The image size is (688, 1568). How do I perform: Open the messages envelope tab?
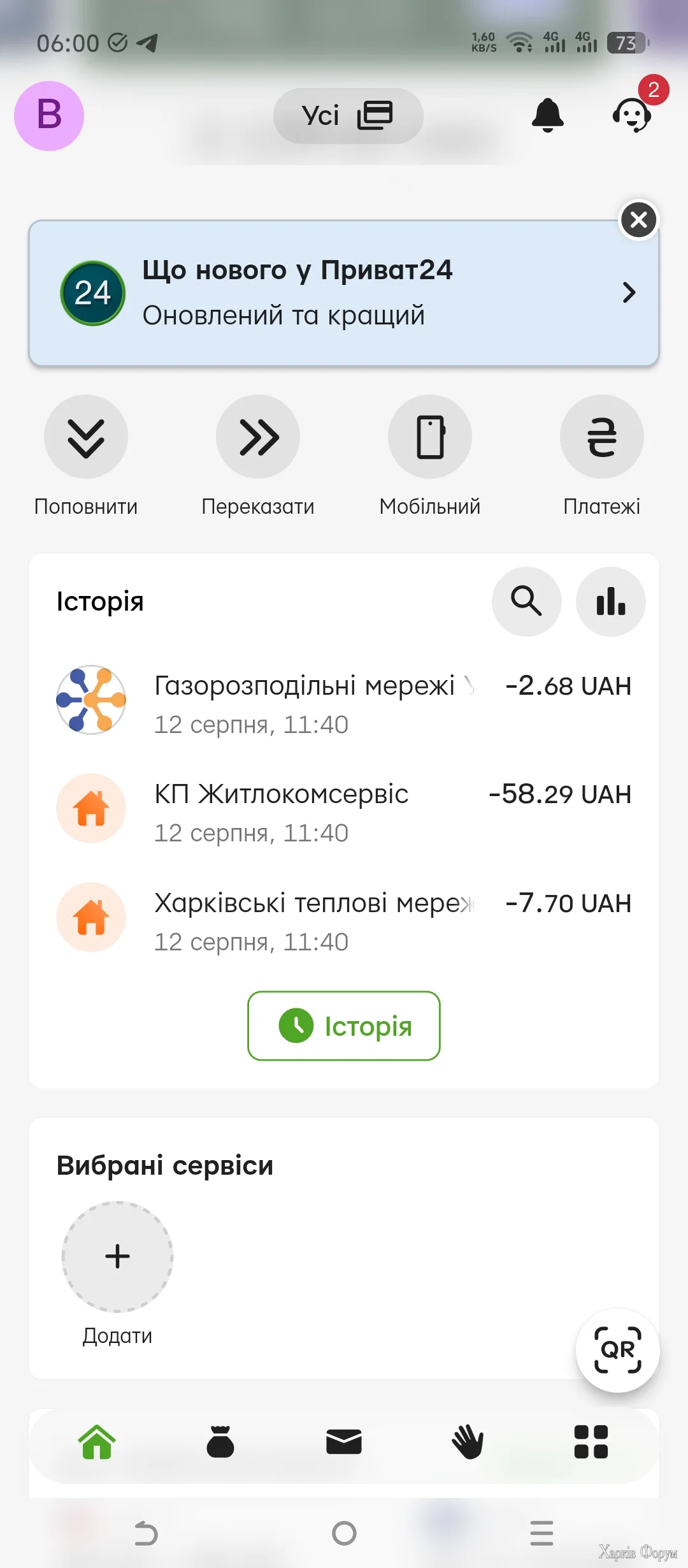pos(344,1442)
